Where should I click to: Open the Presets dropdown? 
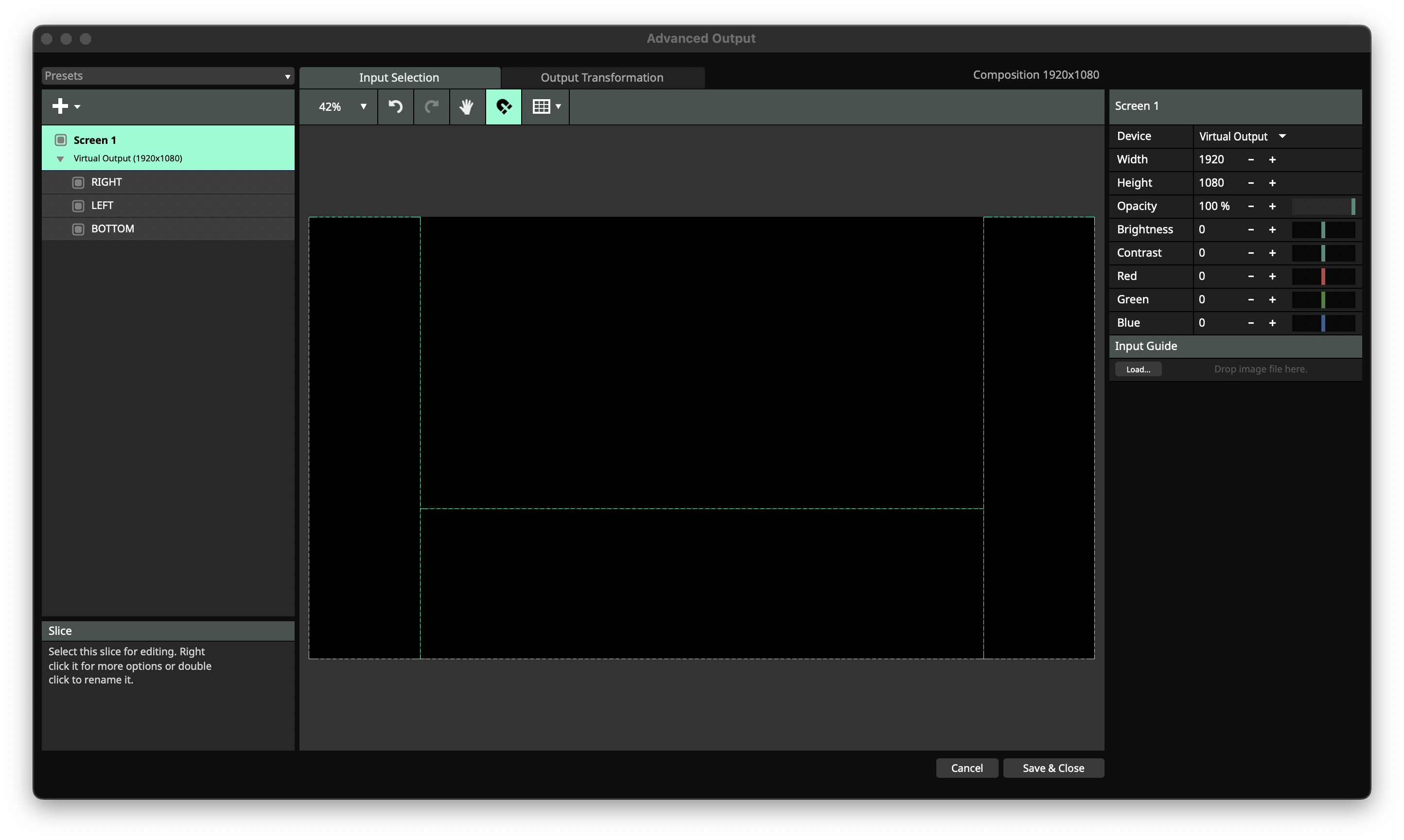tap(168, 75)
